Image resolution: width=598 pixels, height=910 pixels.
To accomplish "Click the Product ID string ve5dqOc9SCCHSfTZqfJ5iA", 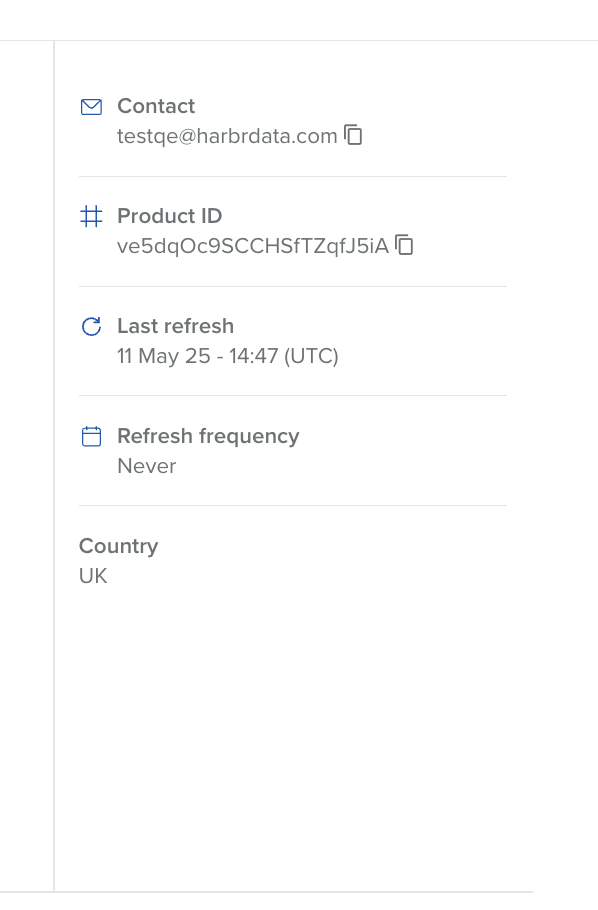I will (253, 246).
